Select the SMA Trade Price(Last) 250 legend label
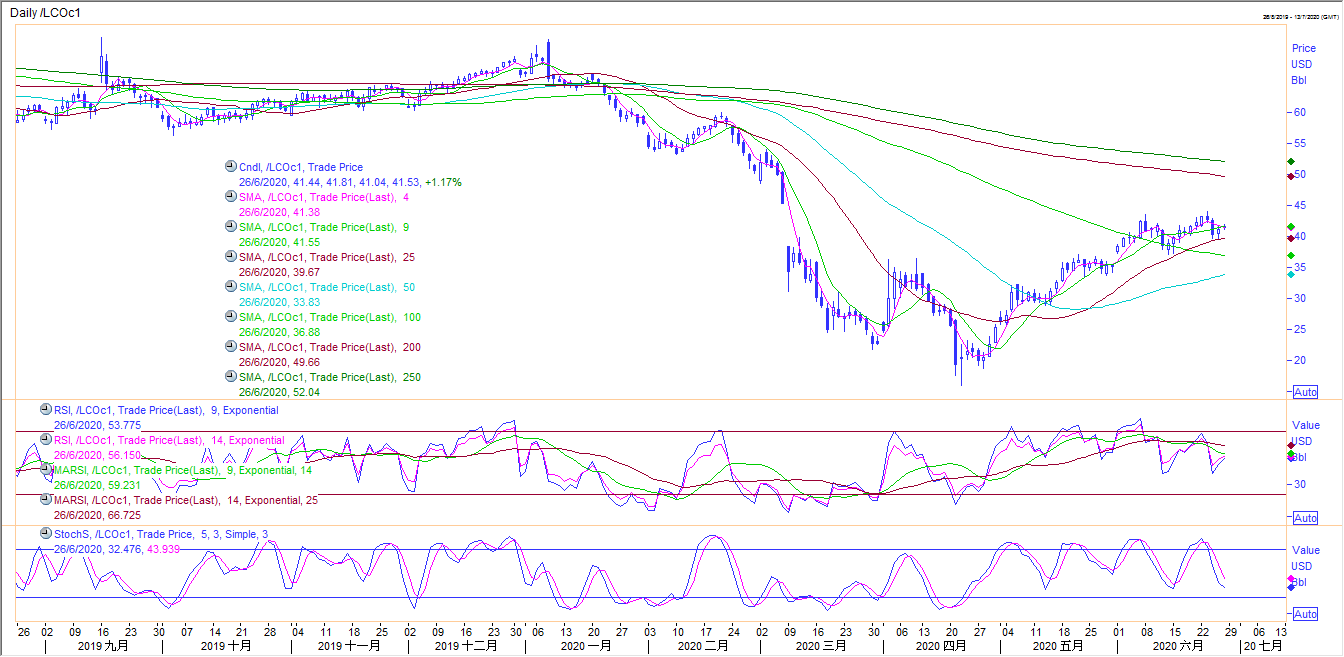Image resolution: width=1344 pixels, height=657 pixels. tap(330, 377)
